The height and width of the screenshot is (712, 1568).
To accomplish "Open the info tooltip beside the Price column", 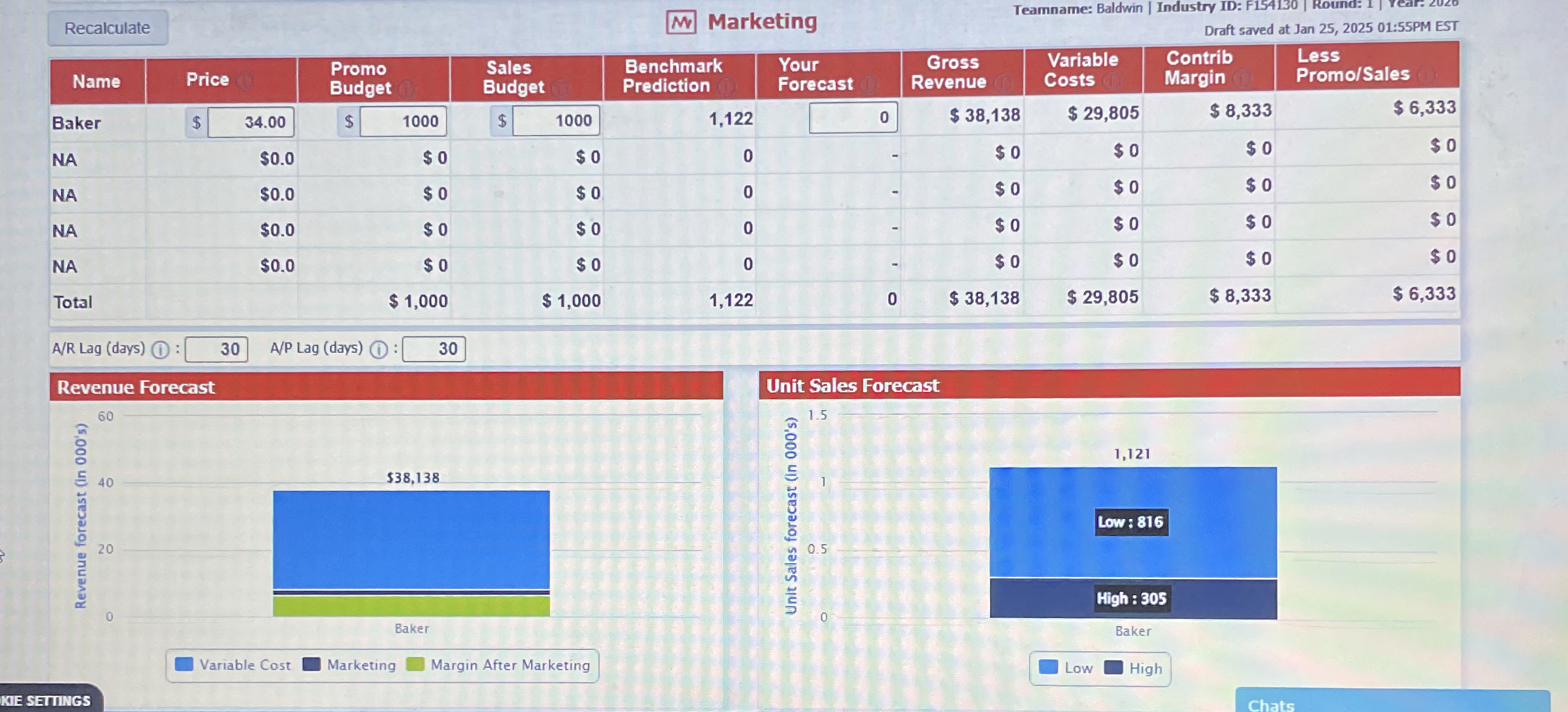I will point(247,80).
